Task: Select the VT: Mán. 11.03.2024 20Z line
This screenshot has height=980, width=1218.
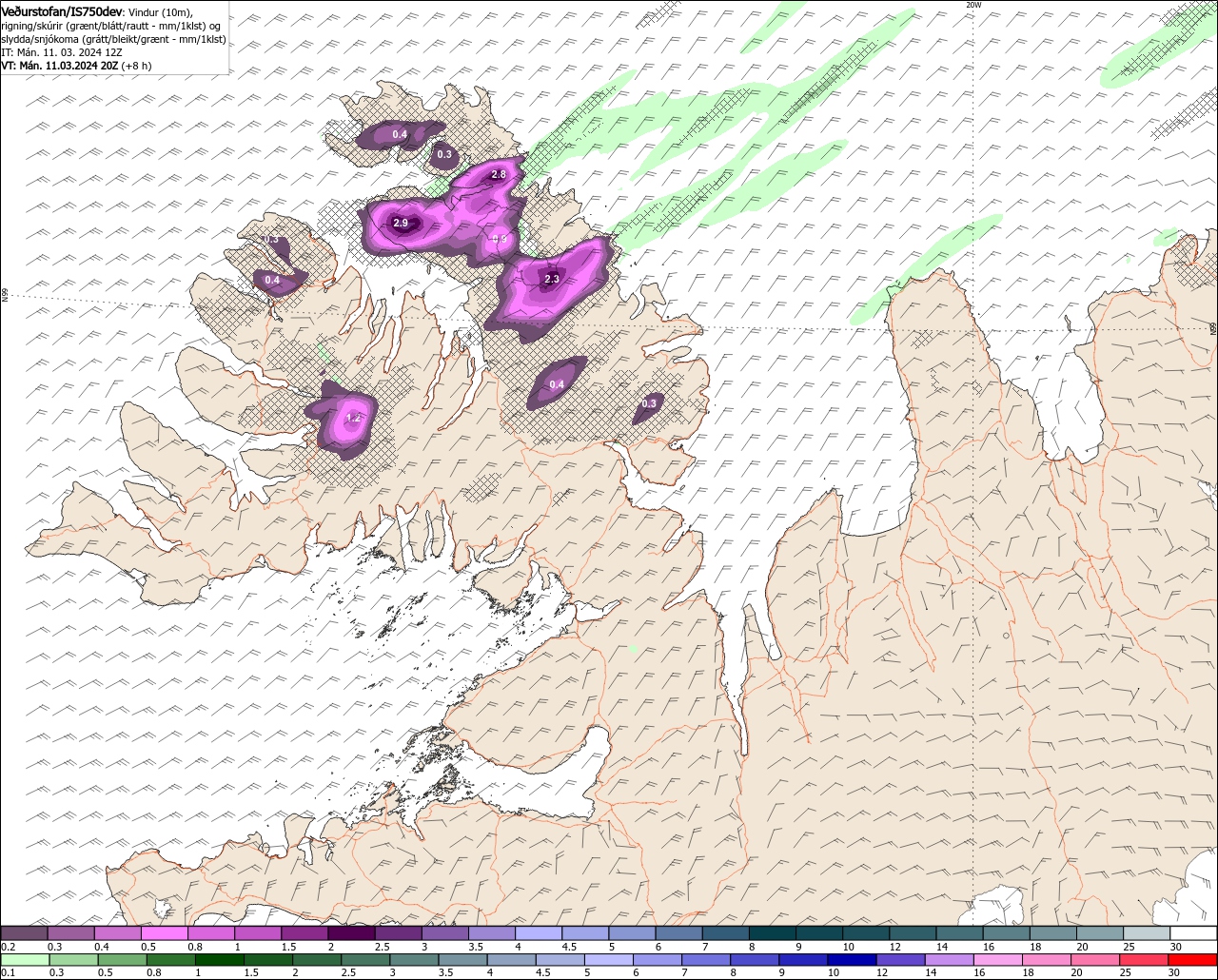Action: [76, 66]
